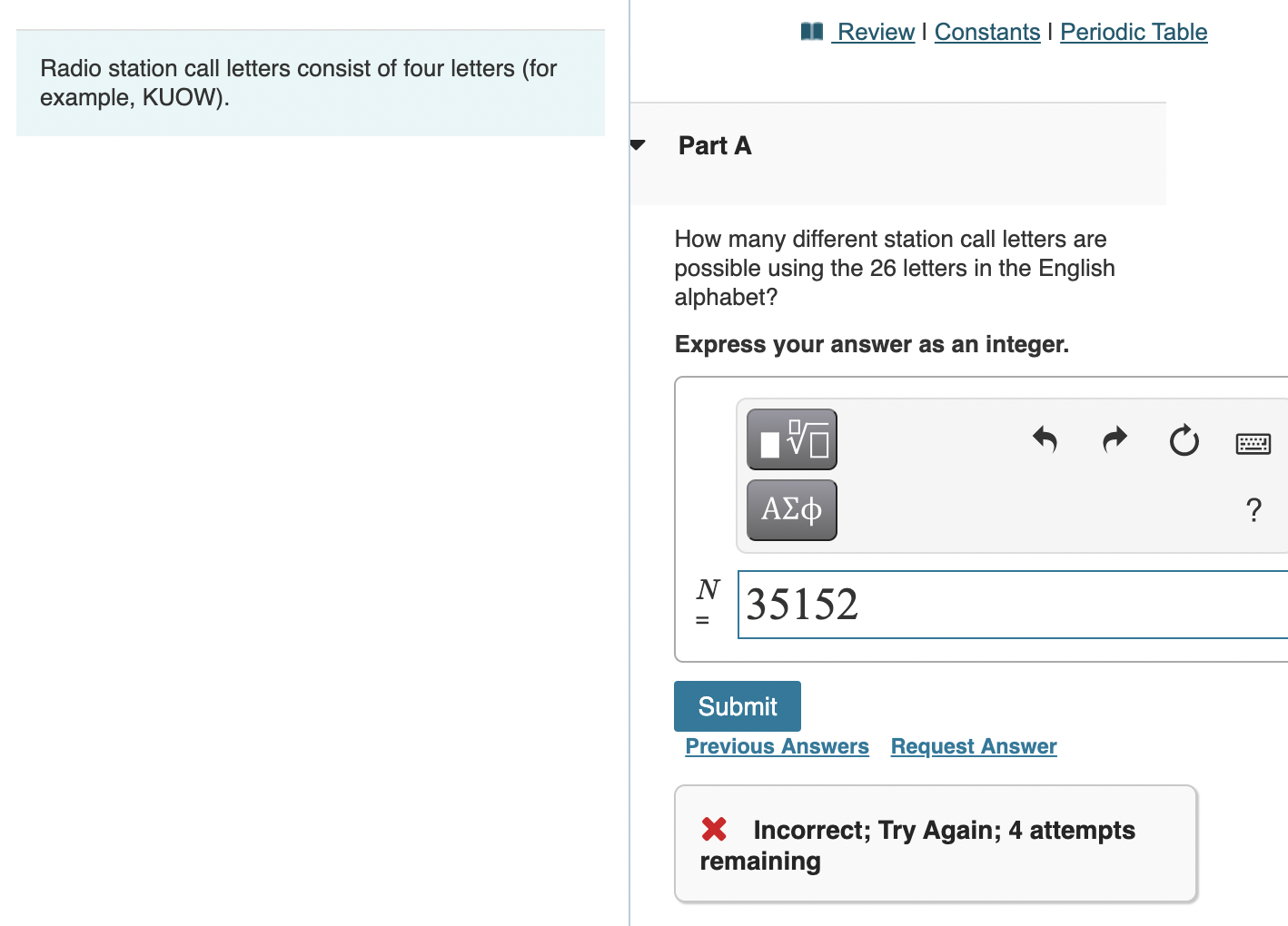Click the red X incorrect indicator
This screenshot has height=926, width=1288.
tap(714, 829)
